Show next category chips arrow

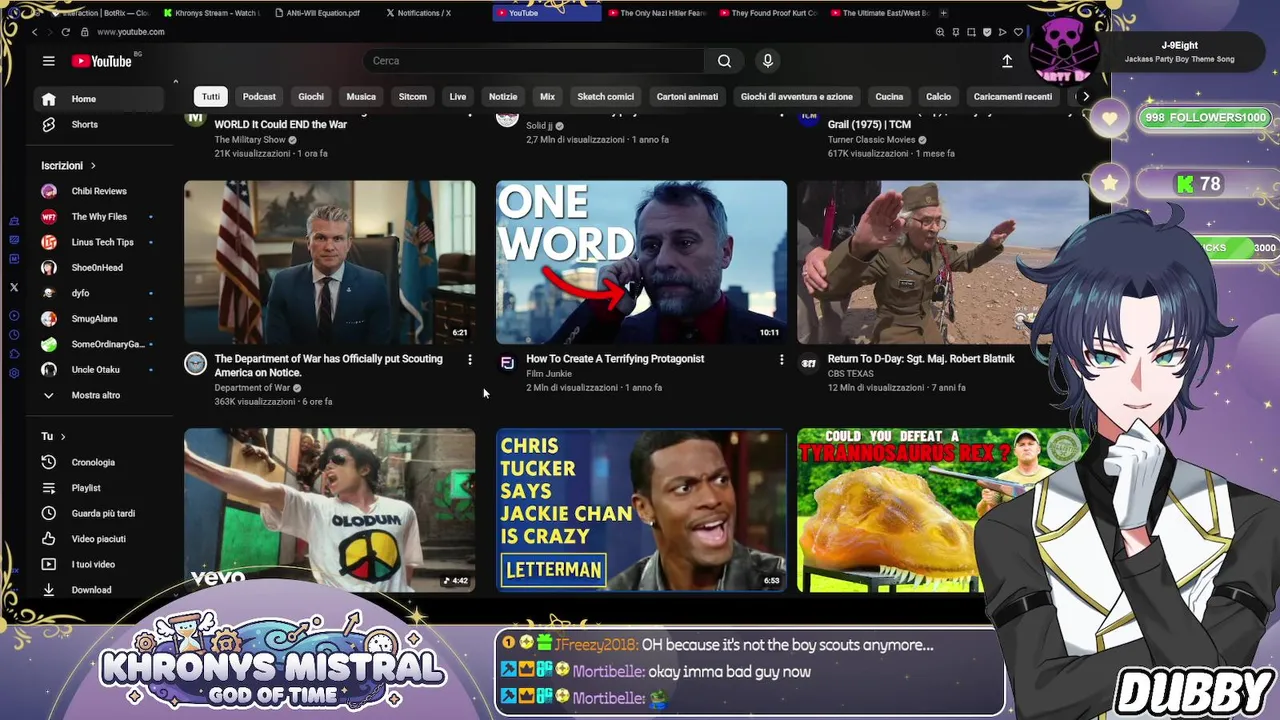(1085, 97)
